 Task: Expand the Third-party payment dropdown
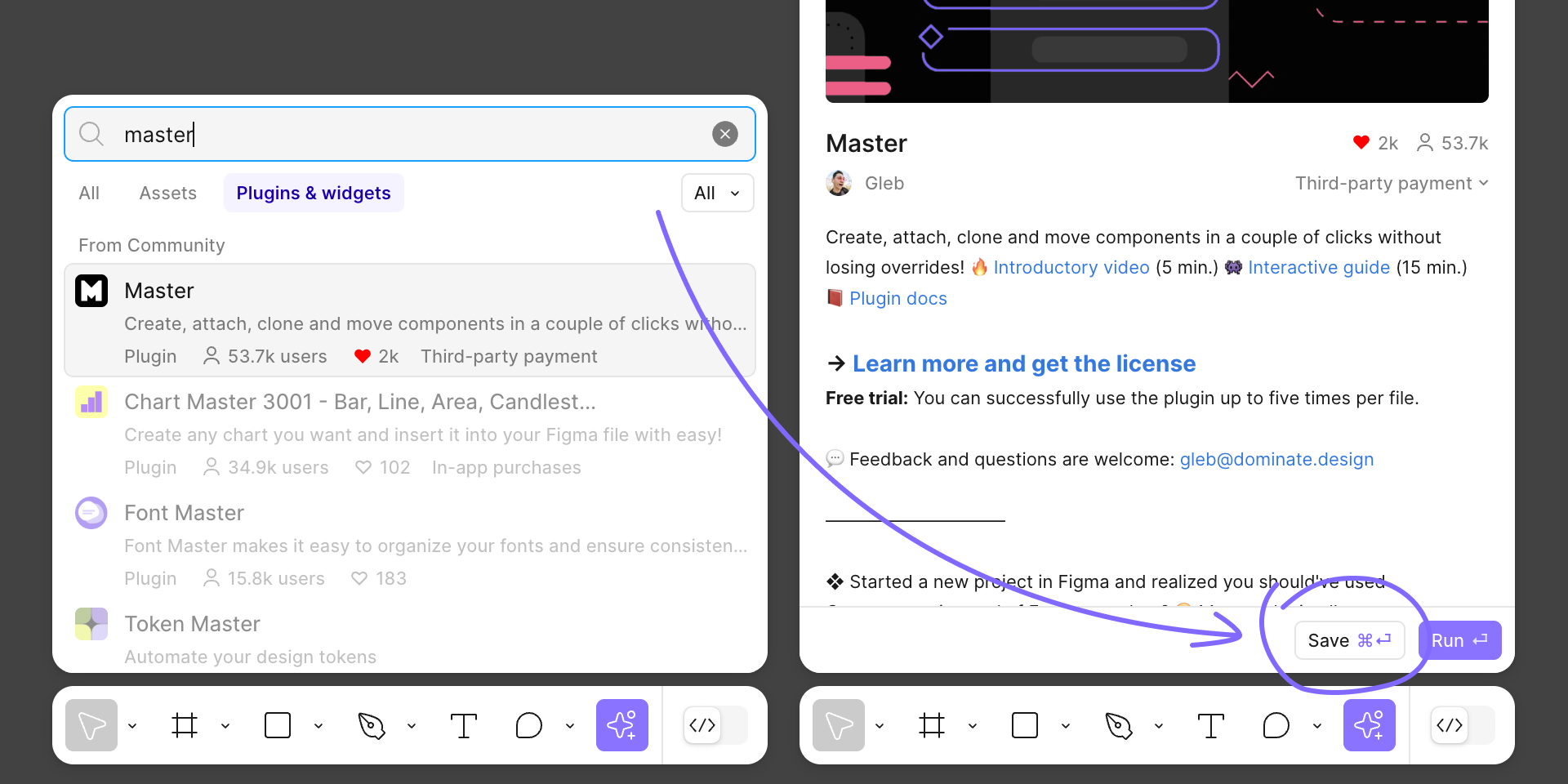click(1392, 183)
